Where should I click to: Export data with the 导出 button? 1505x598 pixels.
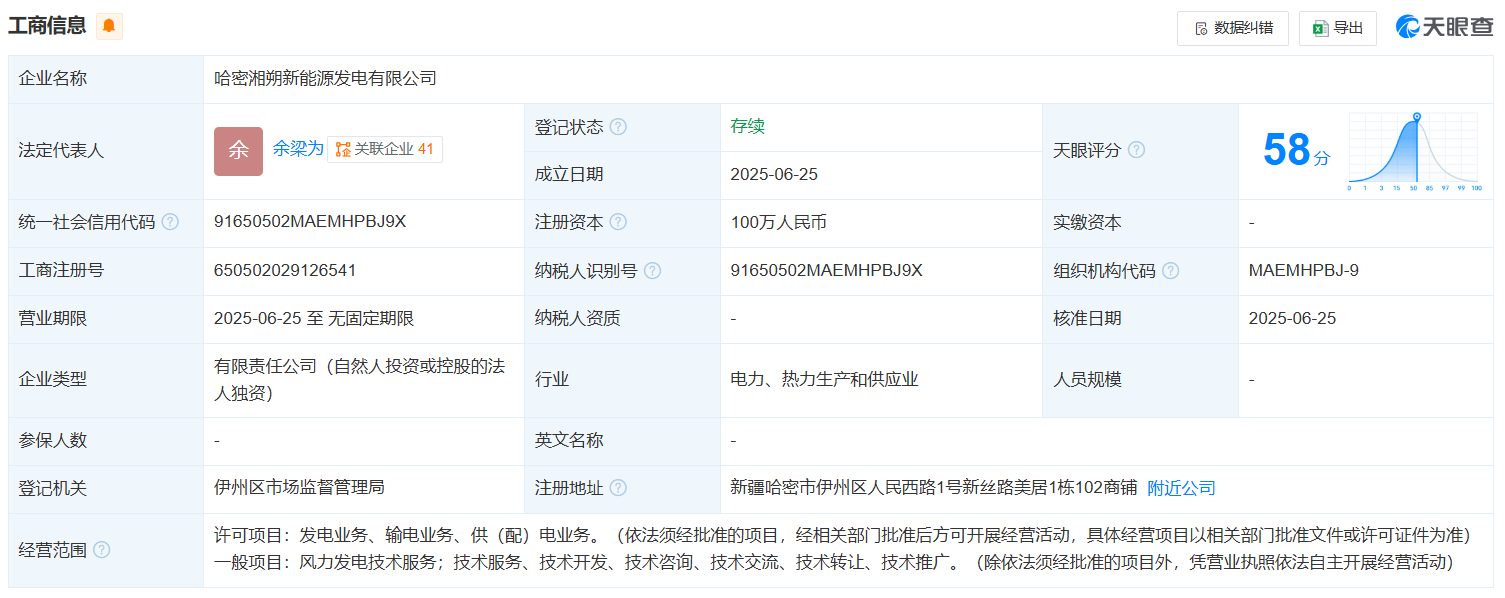(x=1338, y=28)
